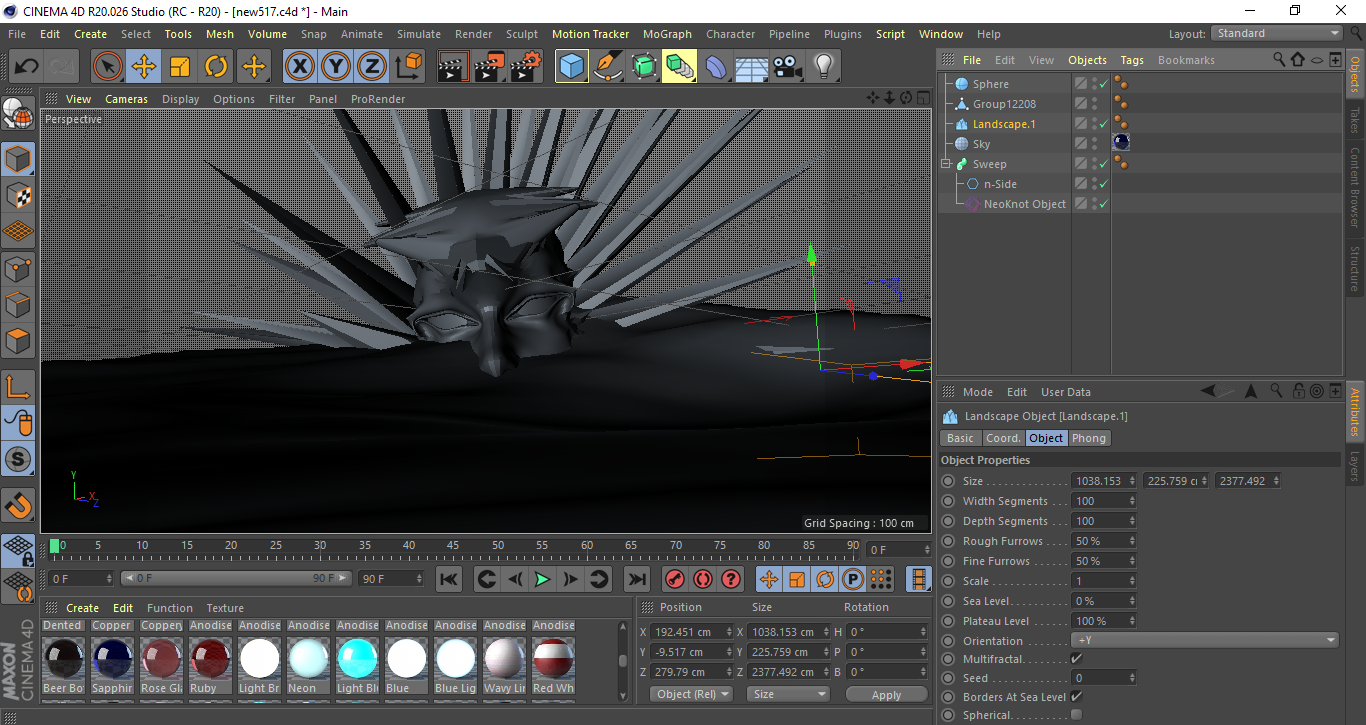
Task: Toggle Sphere object visibility dots
Action: [x=1095, y=84]
